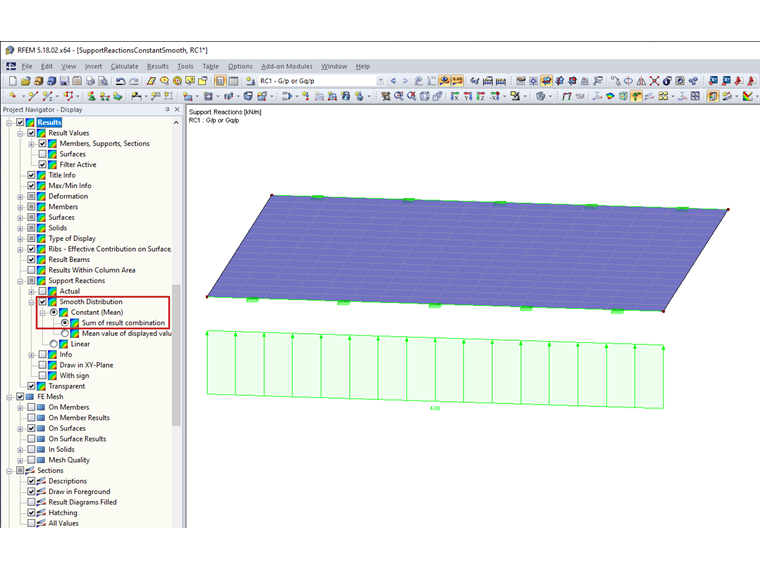
Task: Select Results Within Column Area item
Action: click(92, 270)
